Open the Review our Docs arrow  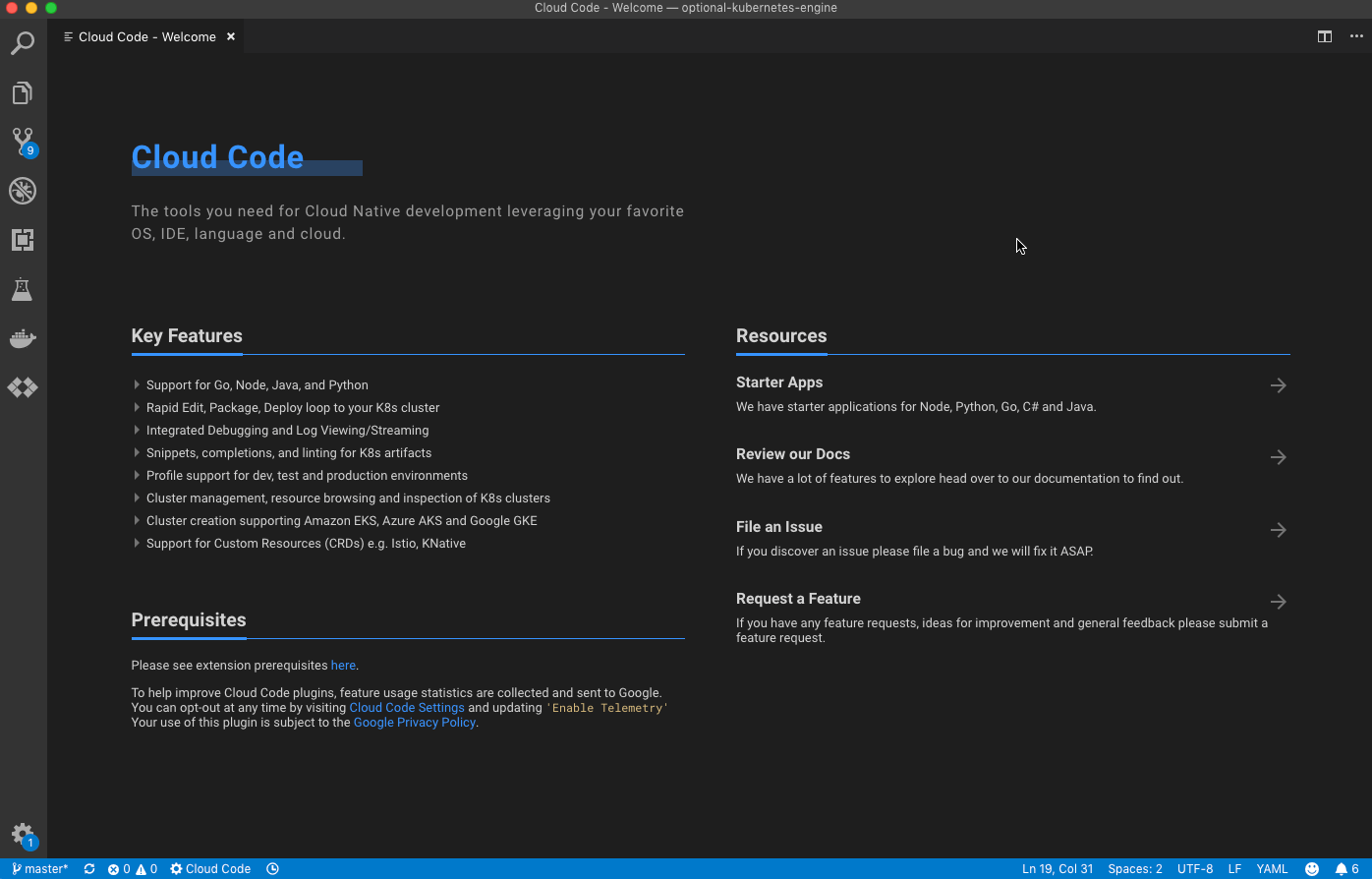coord(1278,457)
